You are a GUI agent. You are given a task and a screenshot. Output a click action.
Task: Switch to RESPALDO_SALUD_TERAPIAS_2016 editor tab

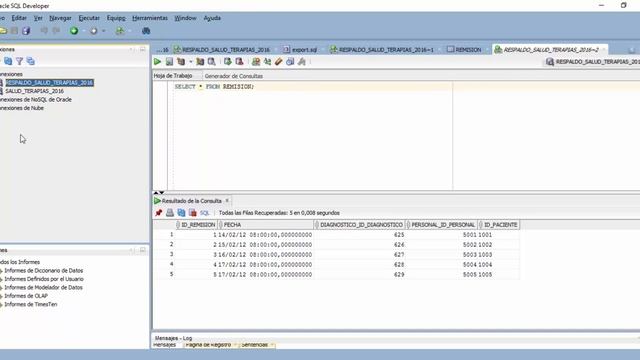tap(222, 49)
